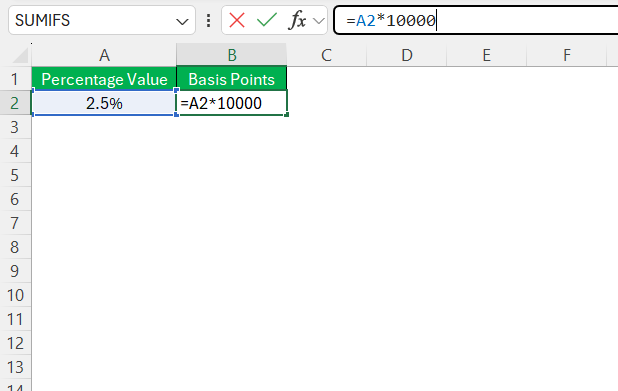Screen dimensions: 618x391
Task: Click the Percentage Value header cell
Action: [x=104, y=79]
